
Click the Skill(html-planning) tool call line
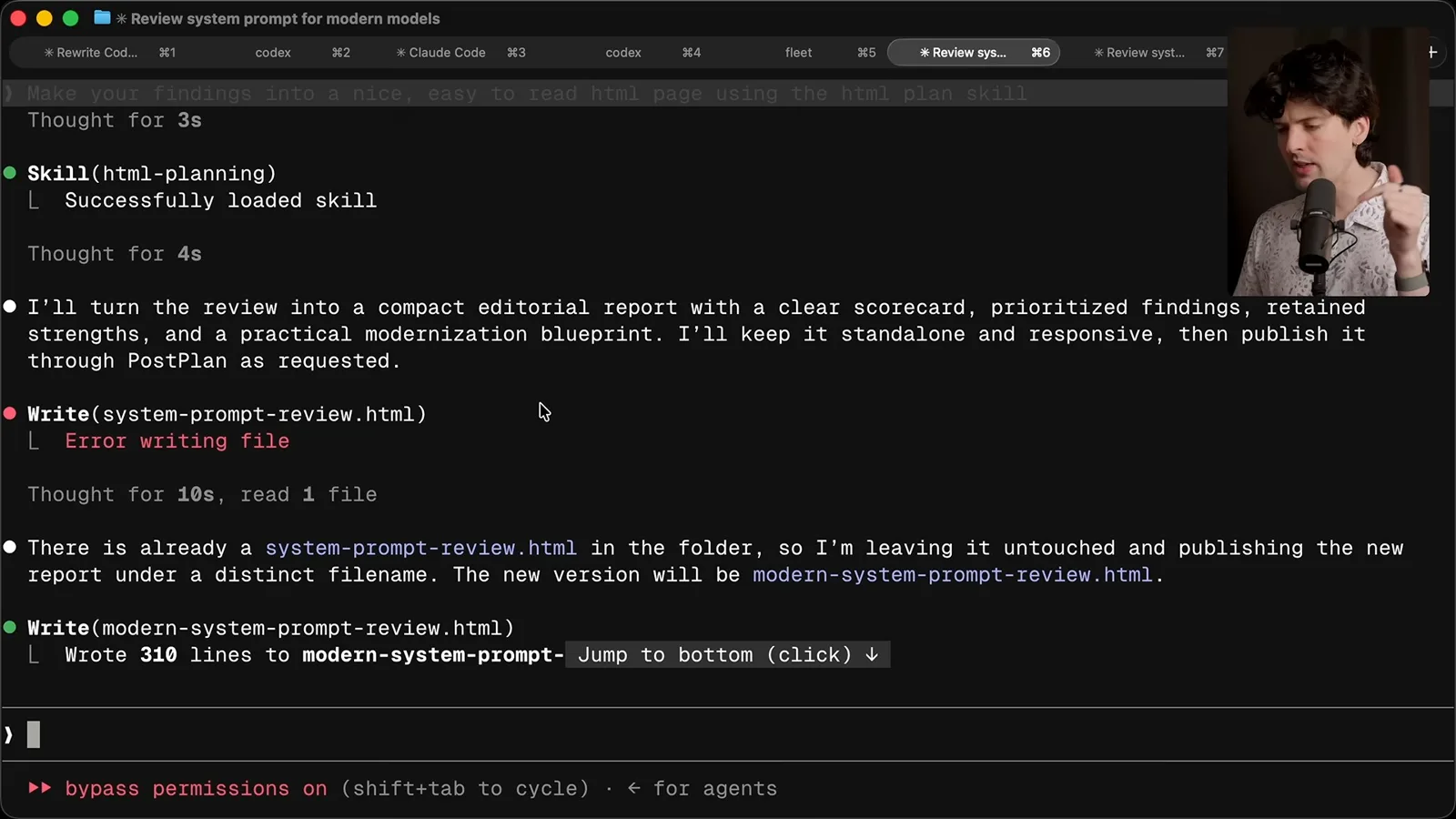(x=152, y=174)
